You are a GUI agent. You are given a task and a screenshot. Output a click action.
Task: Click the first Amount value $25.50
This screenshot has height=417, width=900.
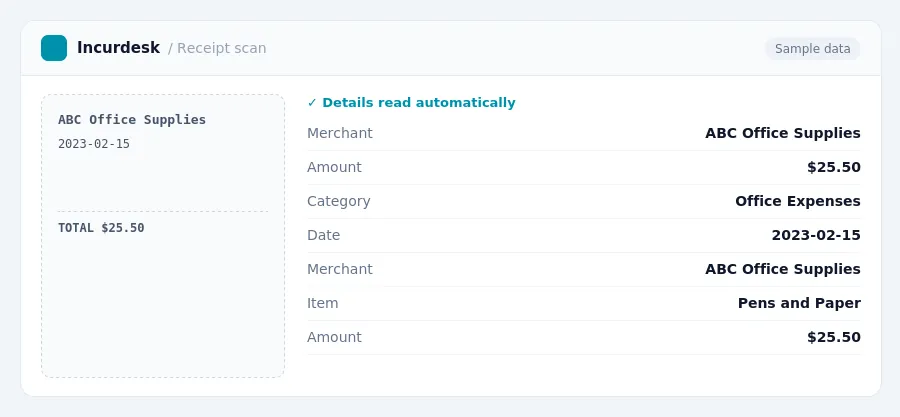coord(833,167)
